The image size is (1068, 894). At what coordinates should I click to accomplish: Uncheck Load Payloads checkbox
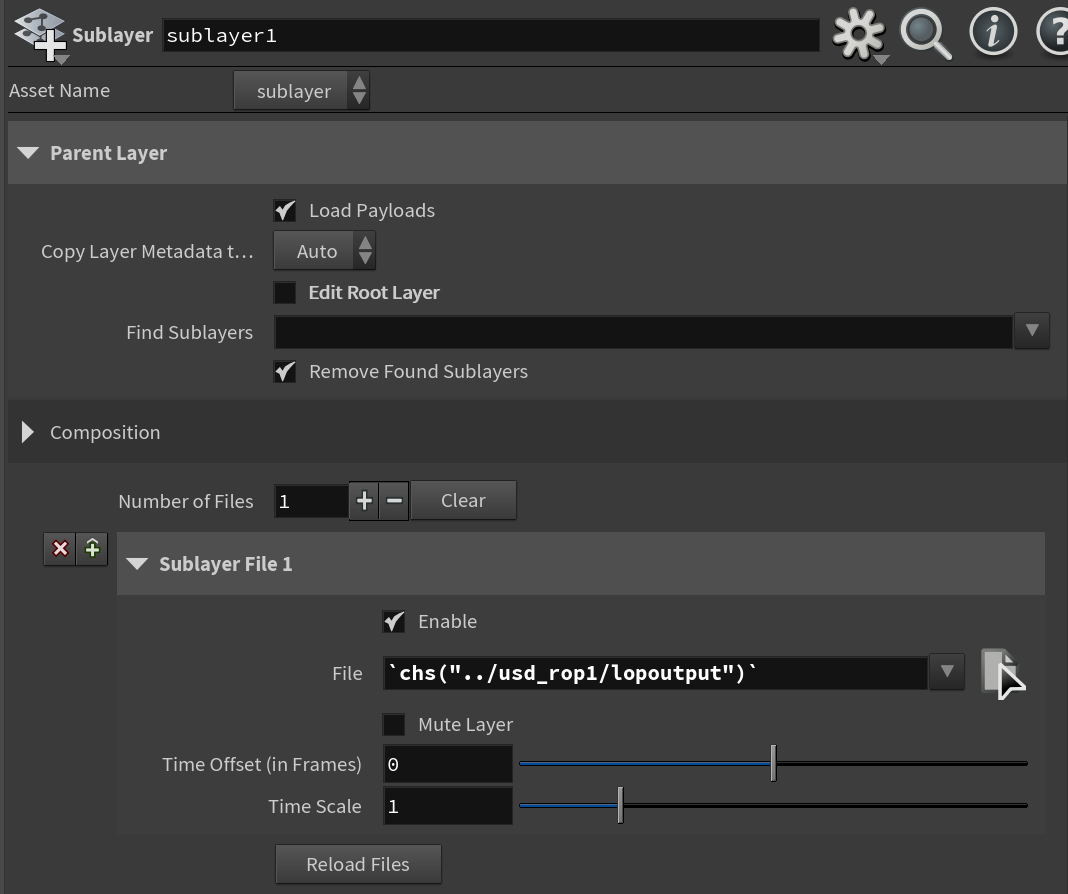tap(285, 210)
